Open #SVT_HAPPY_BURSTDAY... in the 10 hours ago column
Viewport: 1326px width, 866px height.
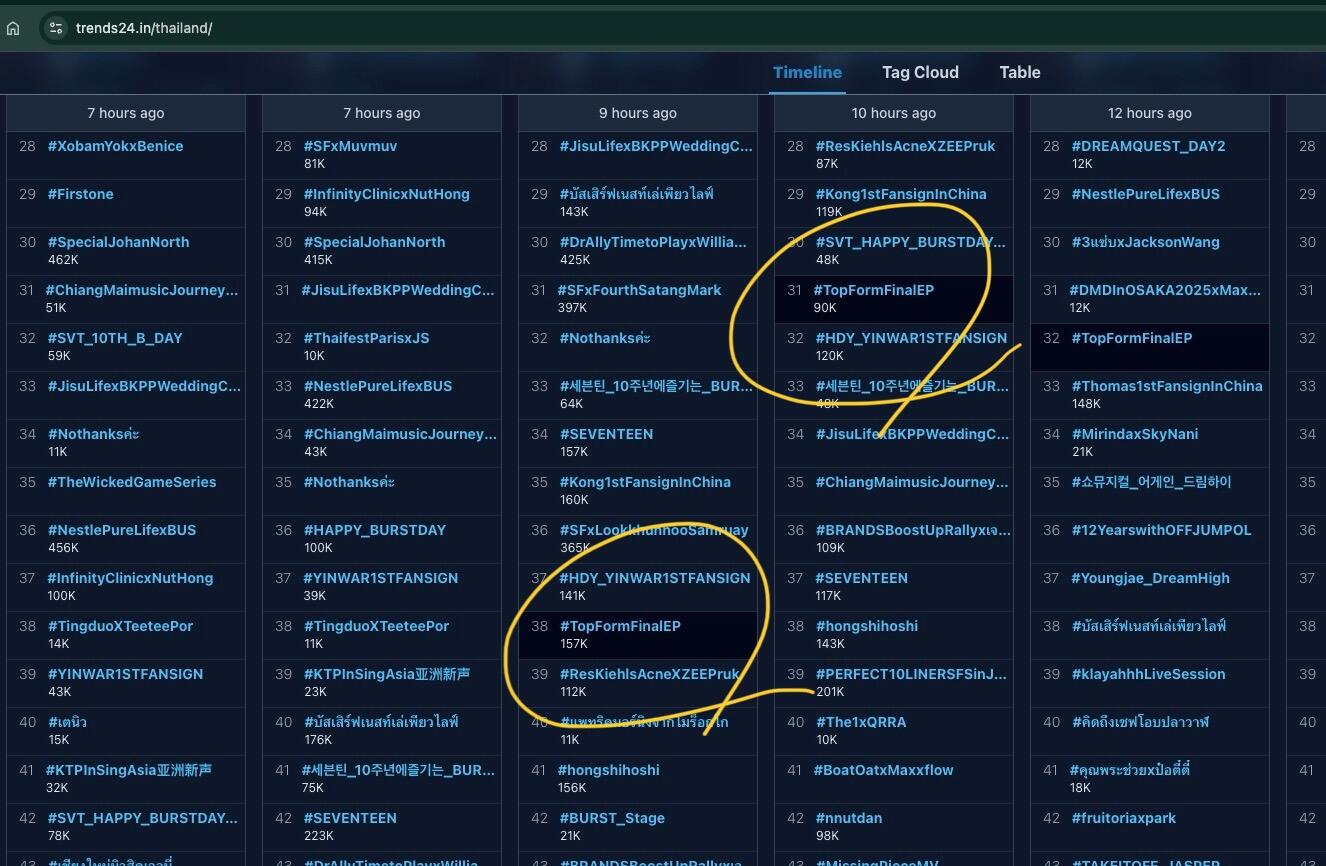coord(910,242)
